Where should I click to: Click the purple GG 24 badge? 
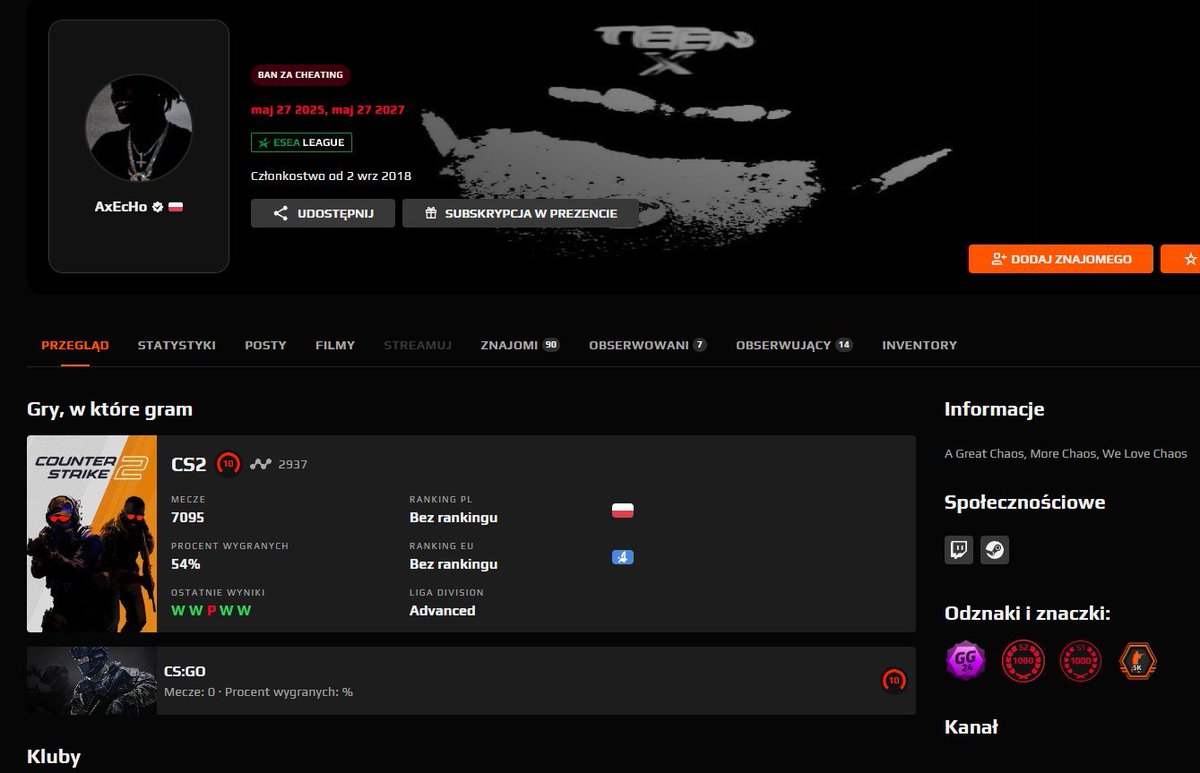pos(966,661)
